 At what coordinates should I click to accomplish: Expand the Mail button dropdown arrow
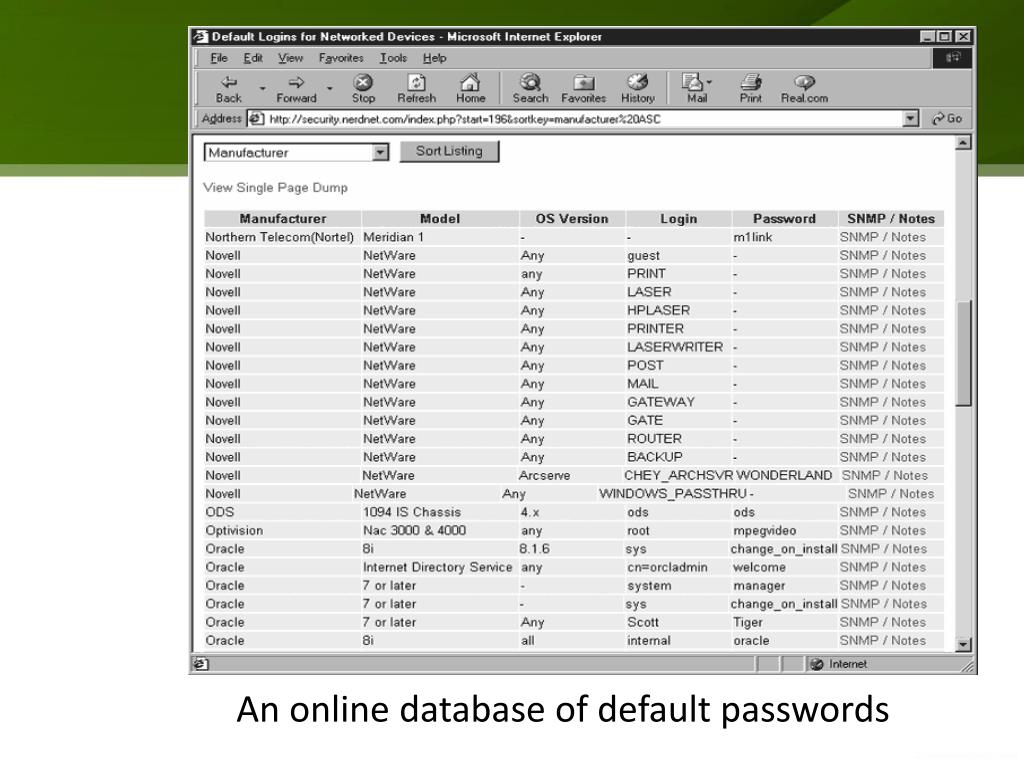(709, 82)
